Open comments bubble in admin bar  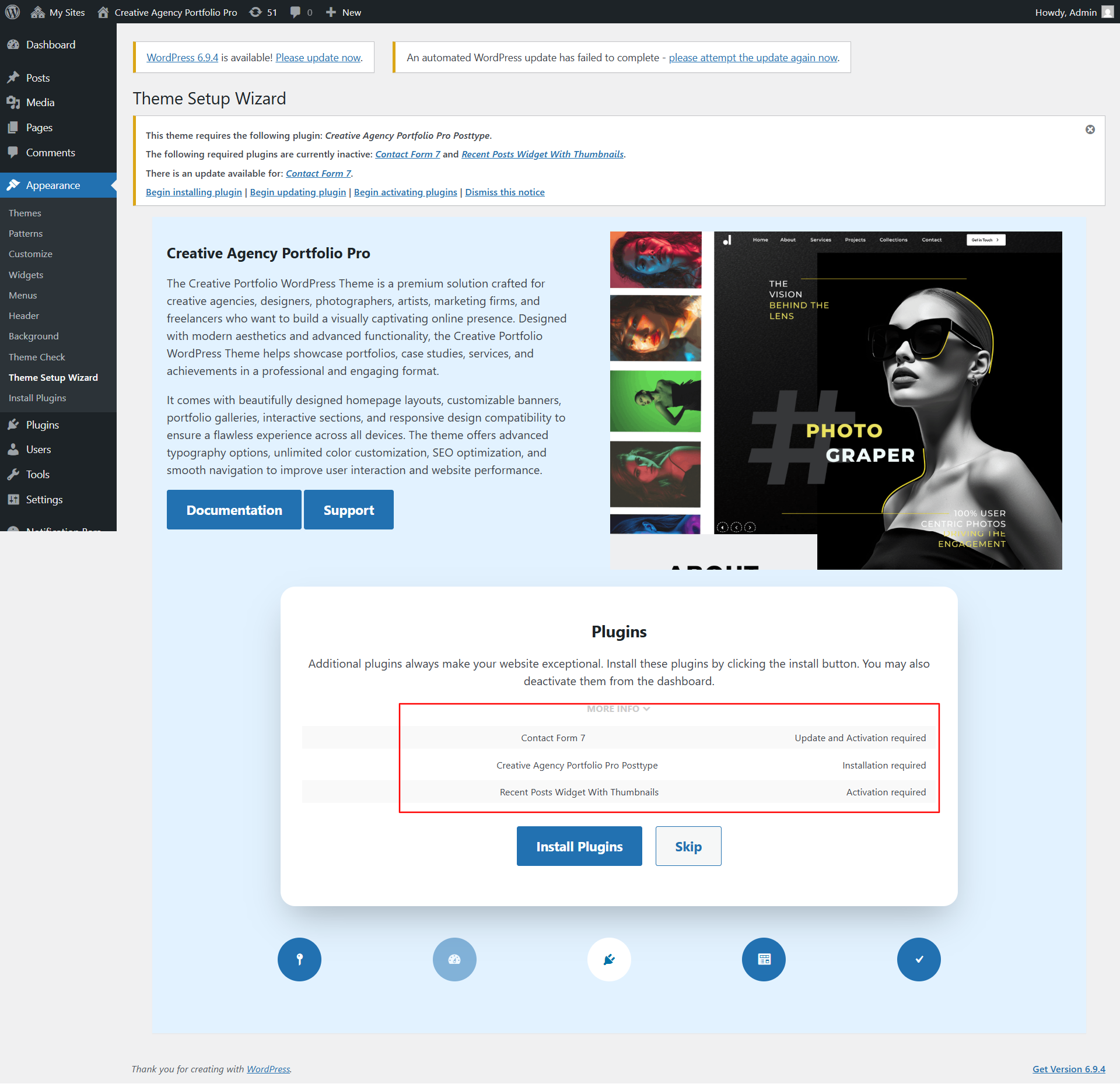point(301,12)
